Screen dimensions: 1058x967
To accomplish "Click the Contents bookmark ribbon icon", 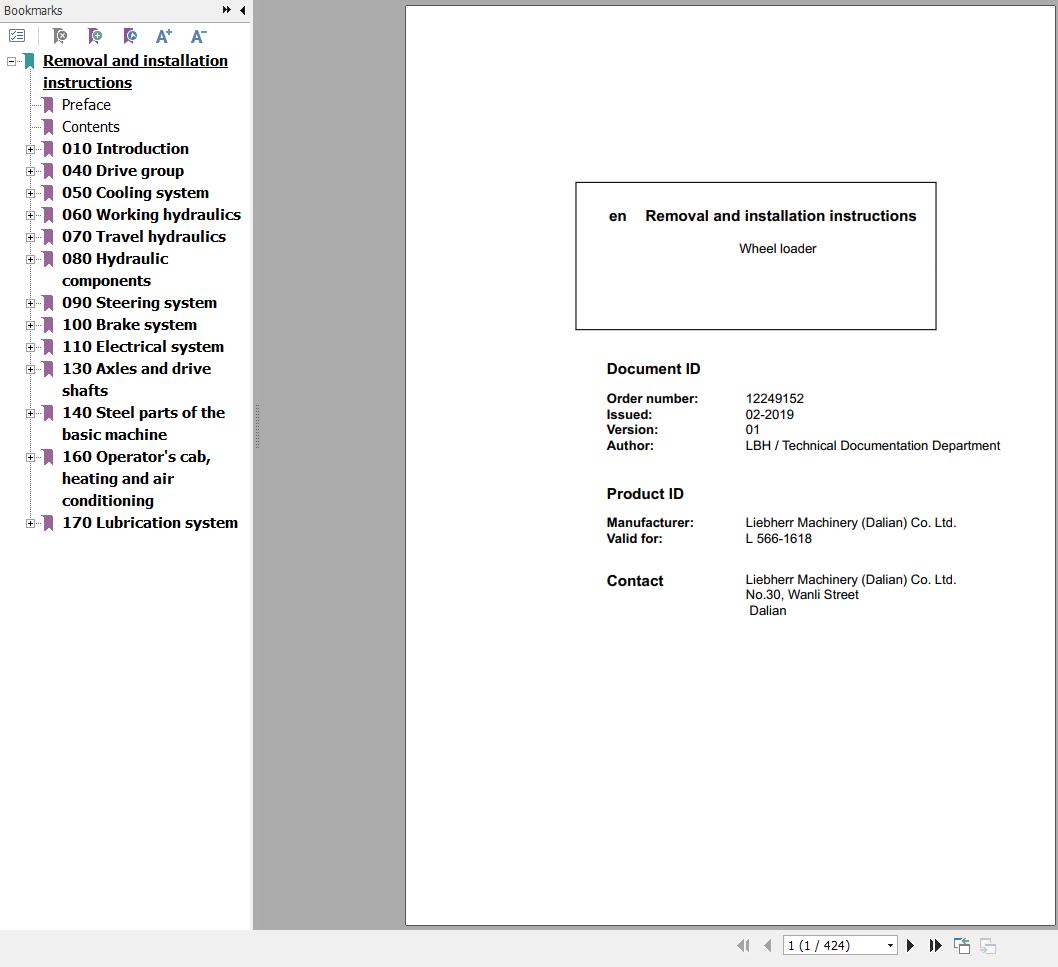I will pos(48,128).
